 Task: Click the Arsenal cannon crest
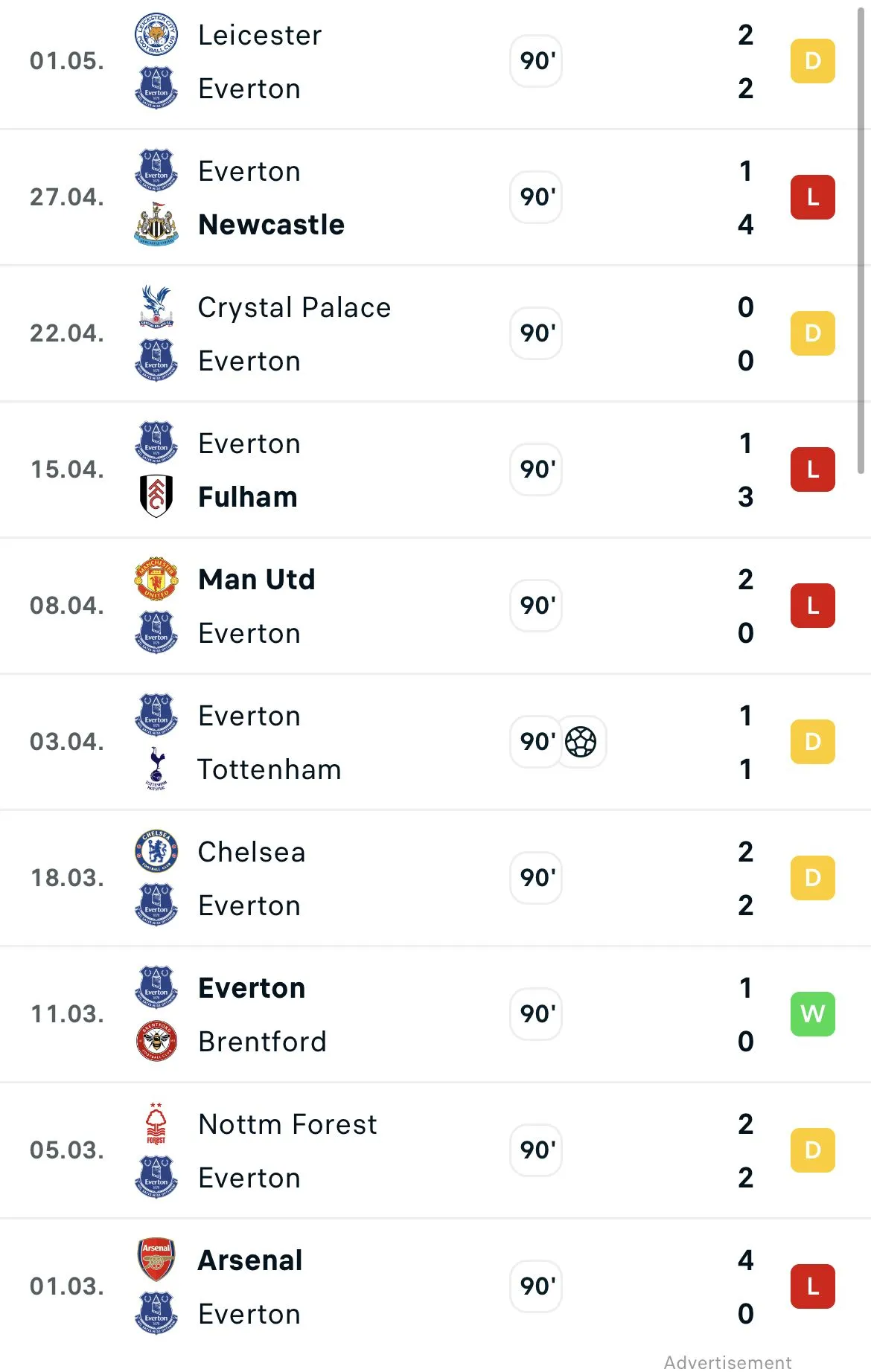pyautogui.click(x=156, y=1260)
